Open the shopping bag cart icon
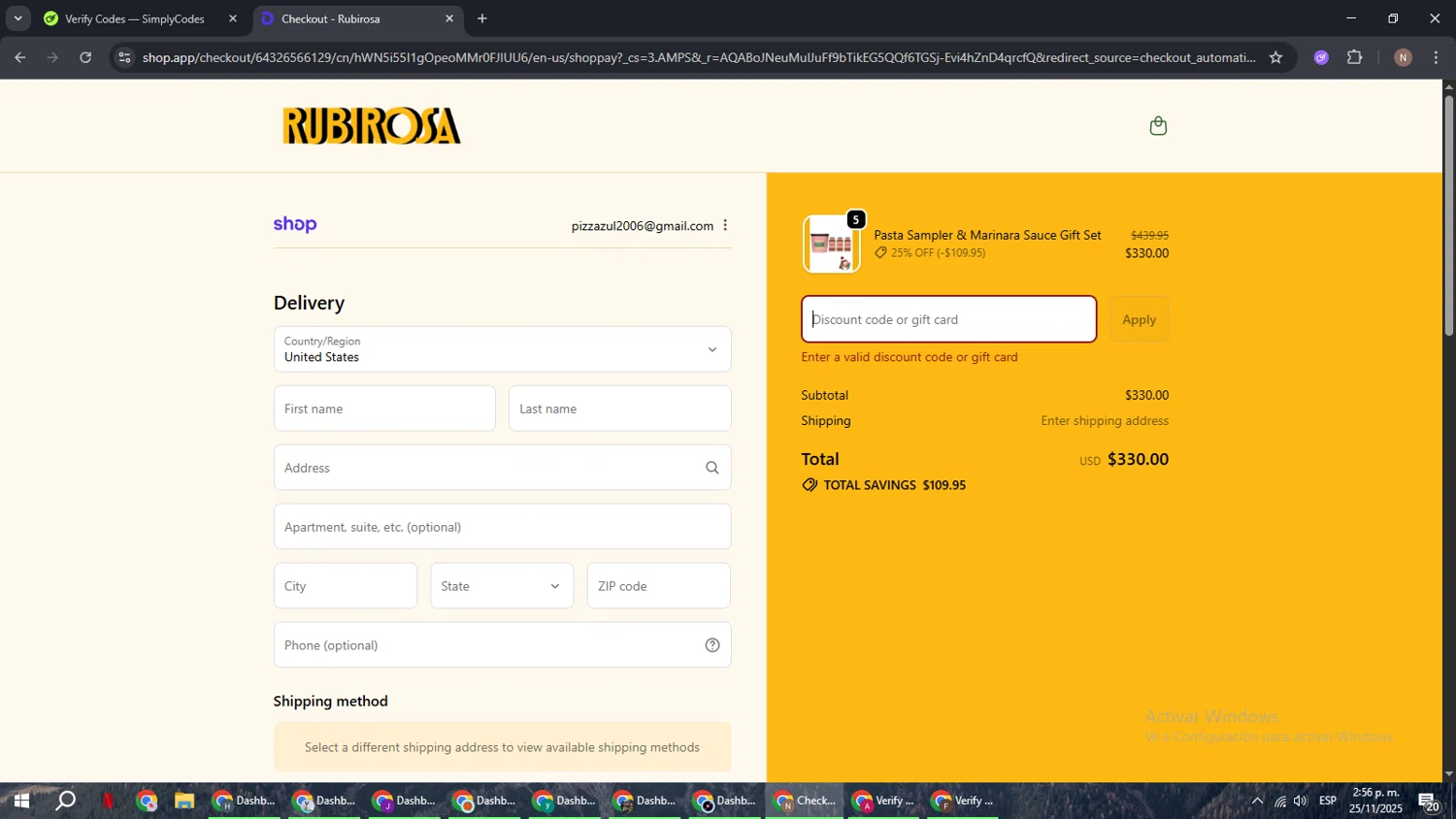The image size is (1456, 819). (1158, 126)
